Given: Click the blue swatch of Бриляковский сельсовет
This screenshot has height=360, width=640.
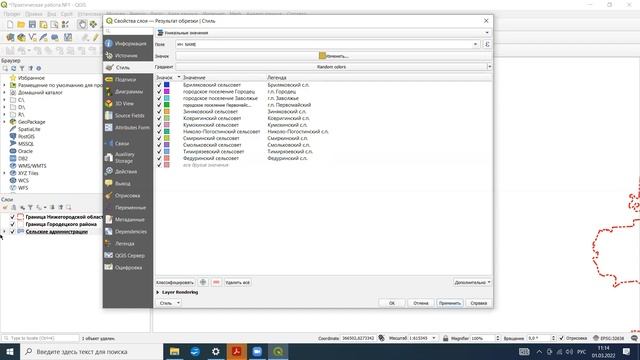Looking at the screenshot, I should (x=167, y=85).
